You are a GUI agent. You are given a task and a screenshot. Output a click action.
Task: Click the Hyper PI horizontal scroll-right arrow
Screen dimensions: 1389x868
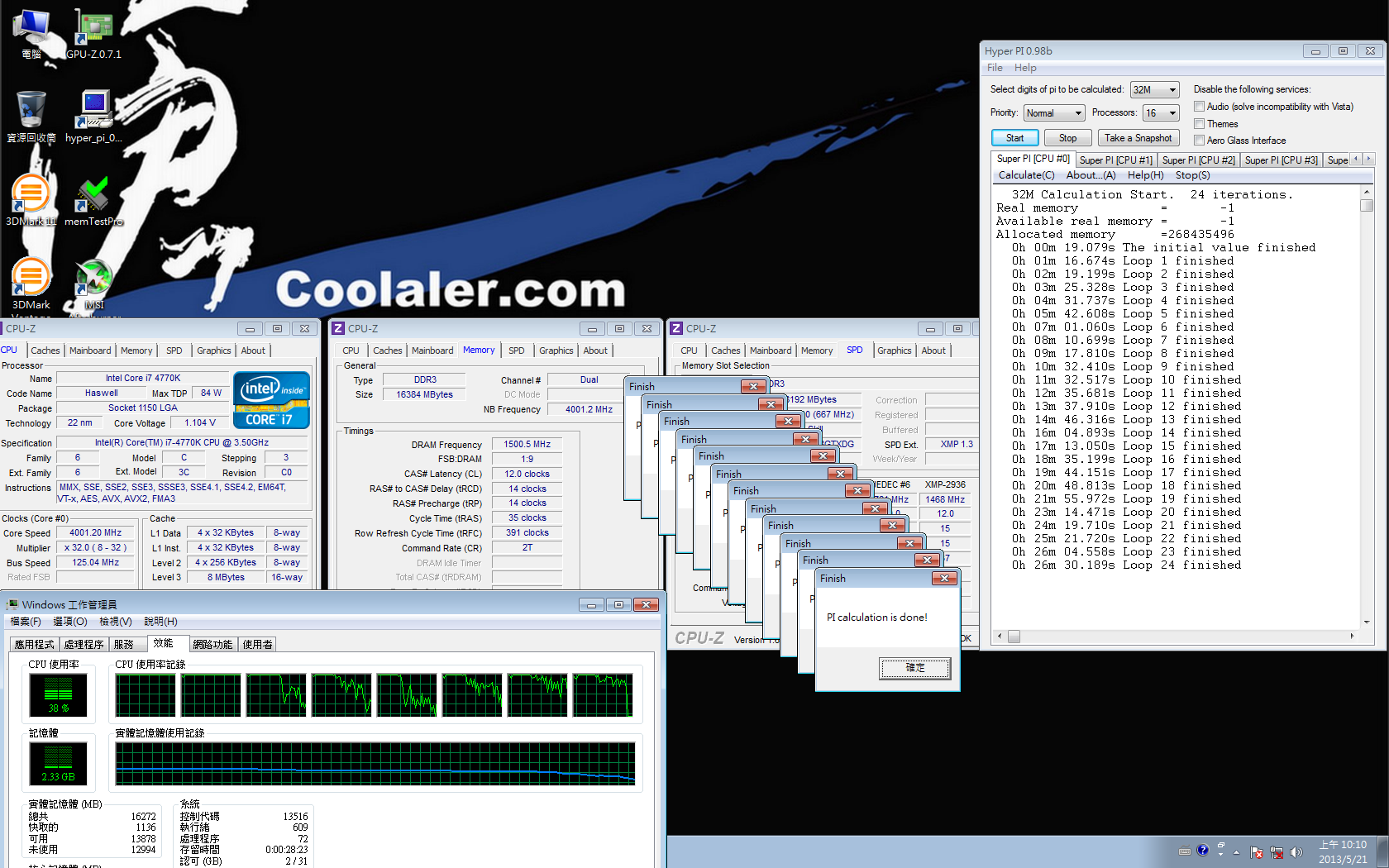tap(1352, 637)
